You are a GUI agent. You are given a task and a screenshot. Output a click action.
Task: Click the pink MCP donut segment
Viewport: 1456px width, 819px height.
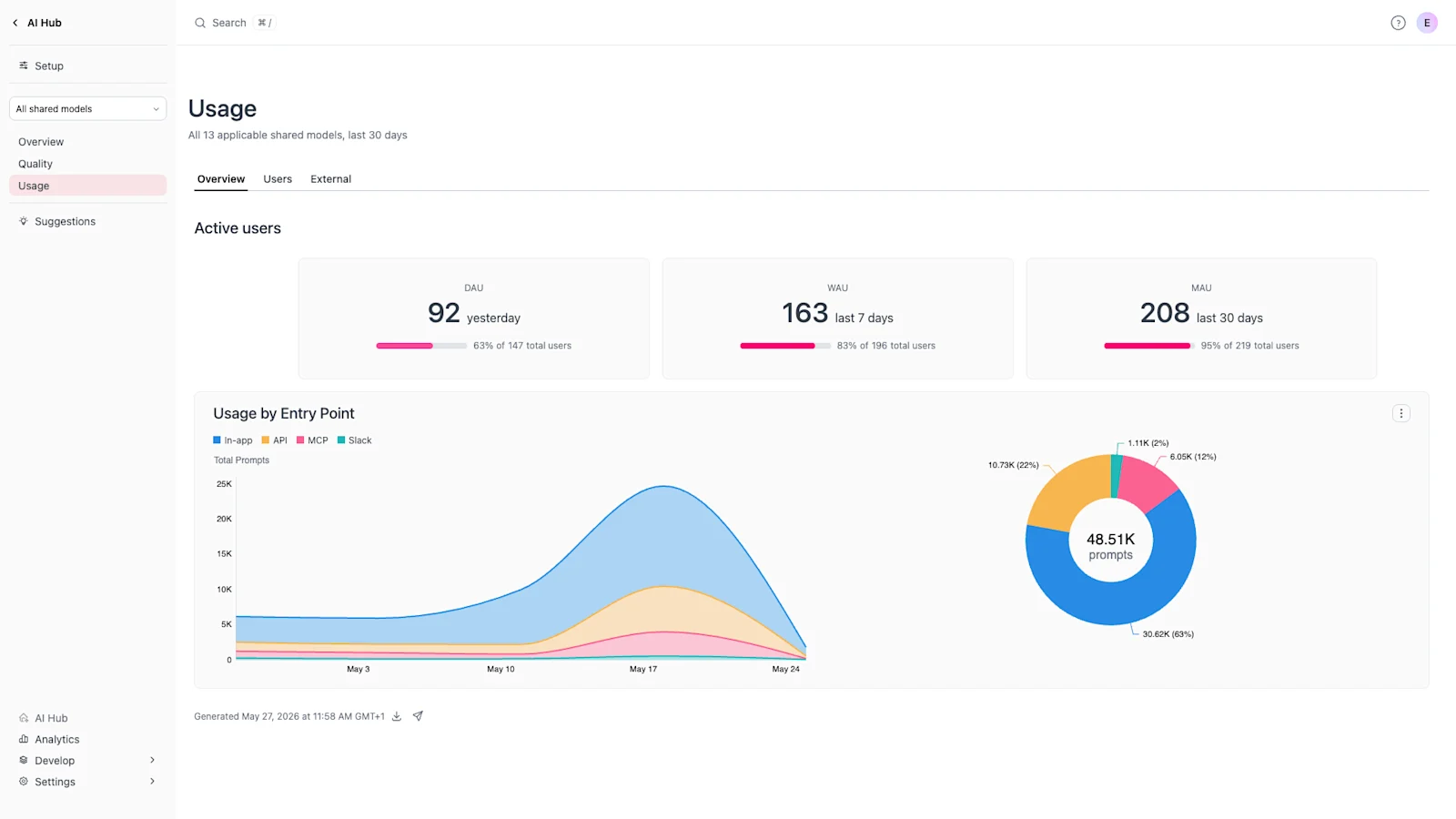pyautogui.click(x=1147, y=483)
